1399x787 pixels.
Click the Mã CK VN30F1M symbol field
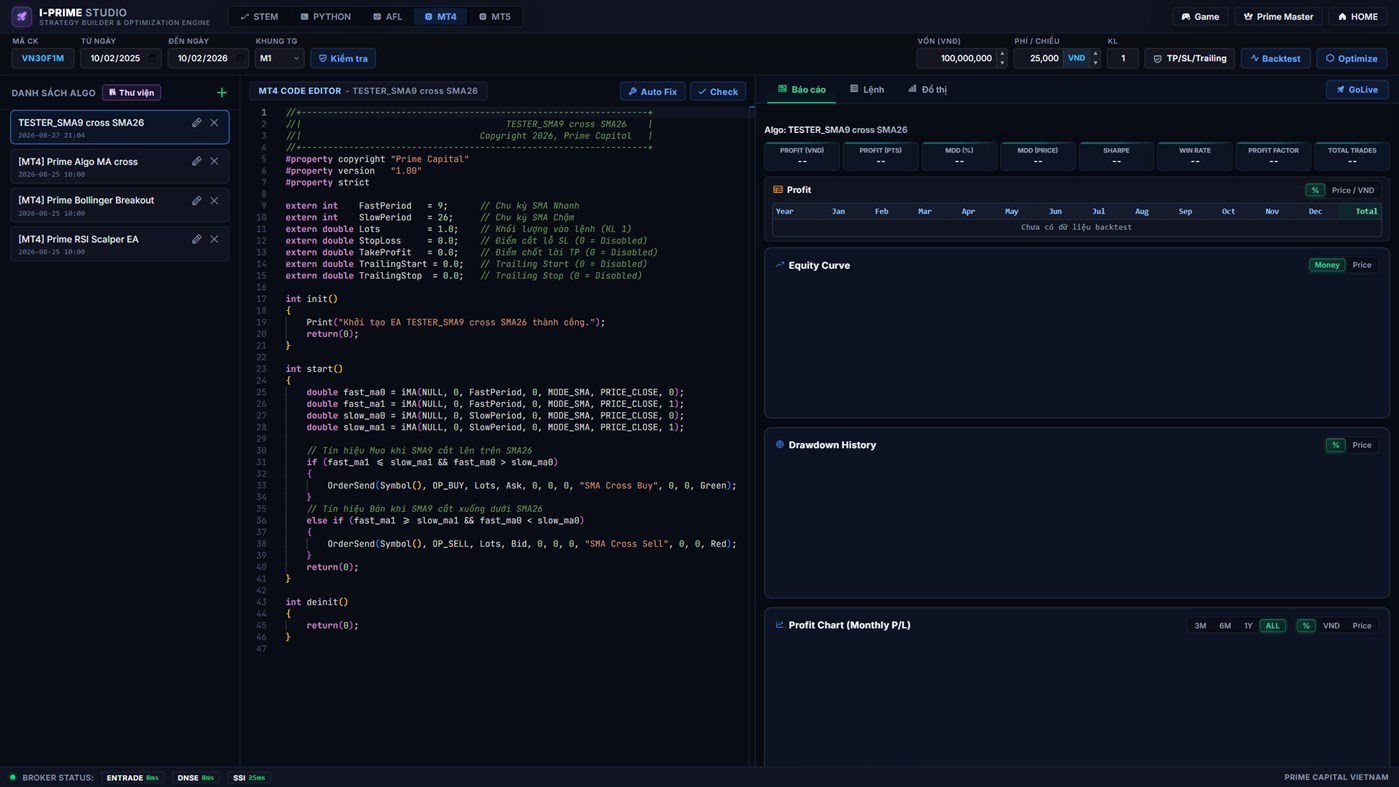tap(43, 58)
